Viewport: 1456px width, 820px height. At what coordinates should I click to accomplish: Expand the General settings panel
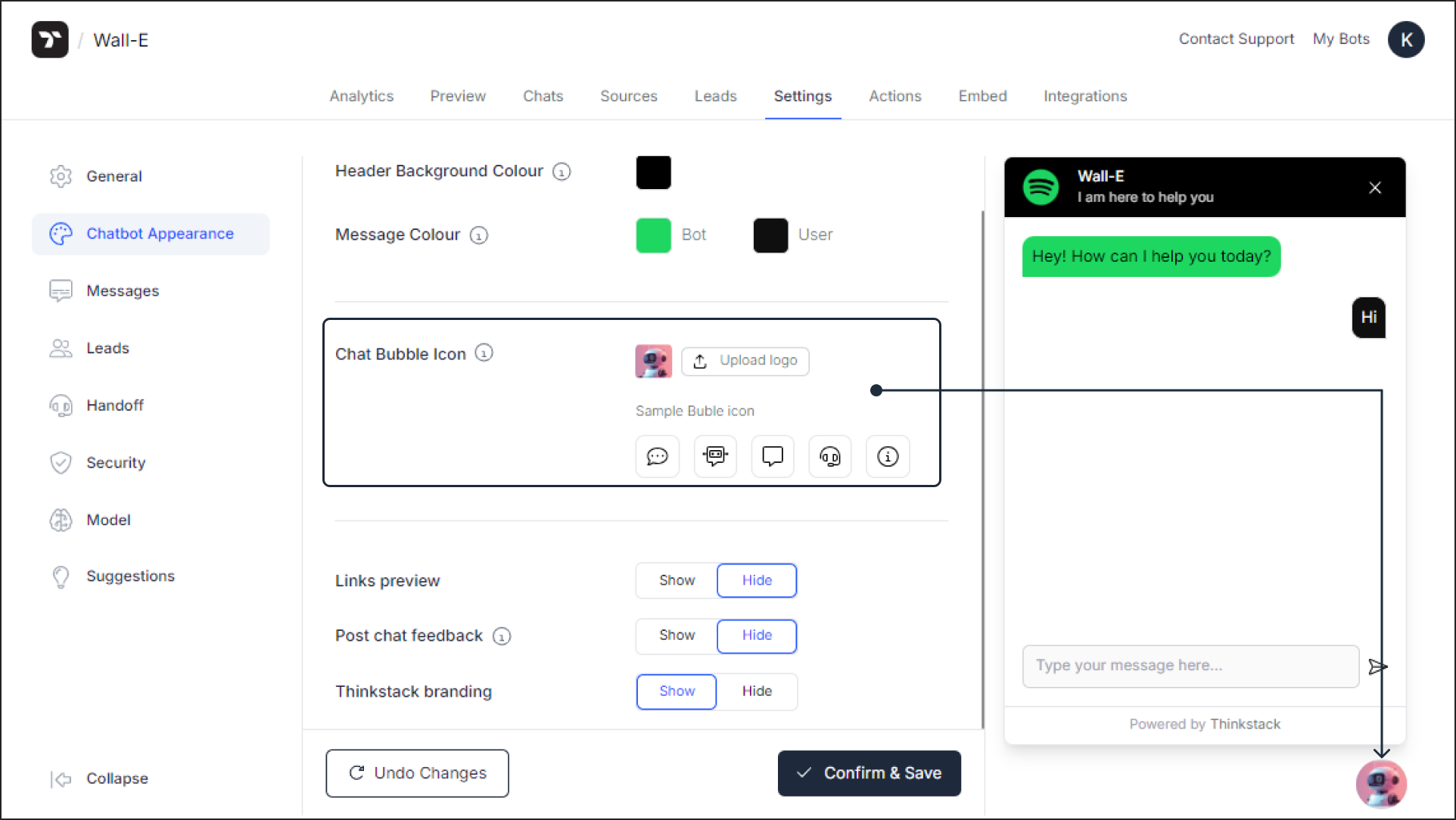click(x=113, y=176)
